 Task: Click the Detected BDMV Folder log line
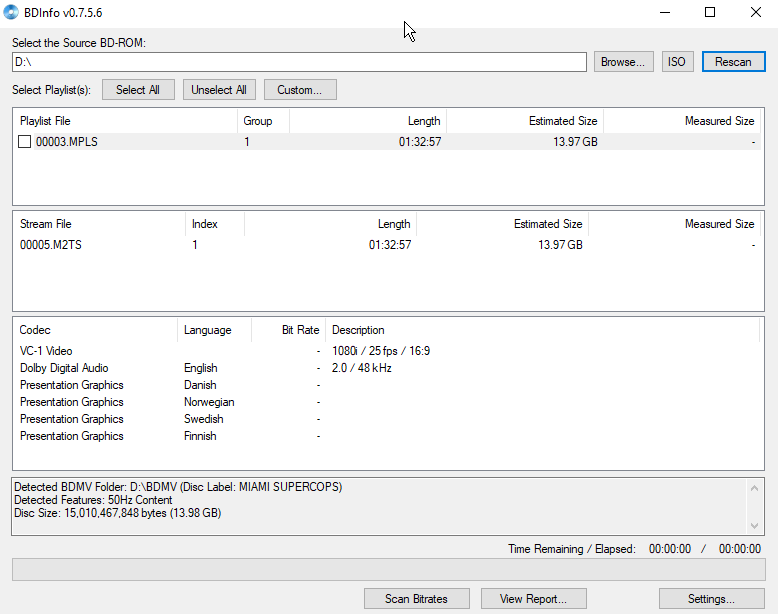(x=178, y=486)
